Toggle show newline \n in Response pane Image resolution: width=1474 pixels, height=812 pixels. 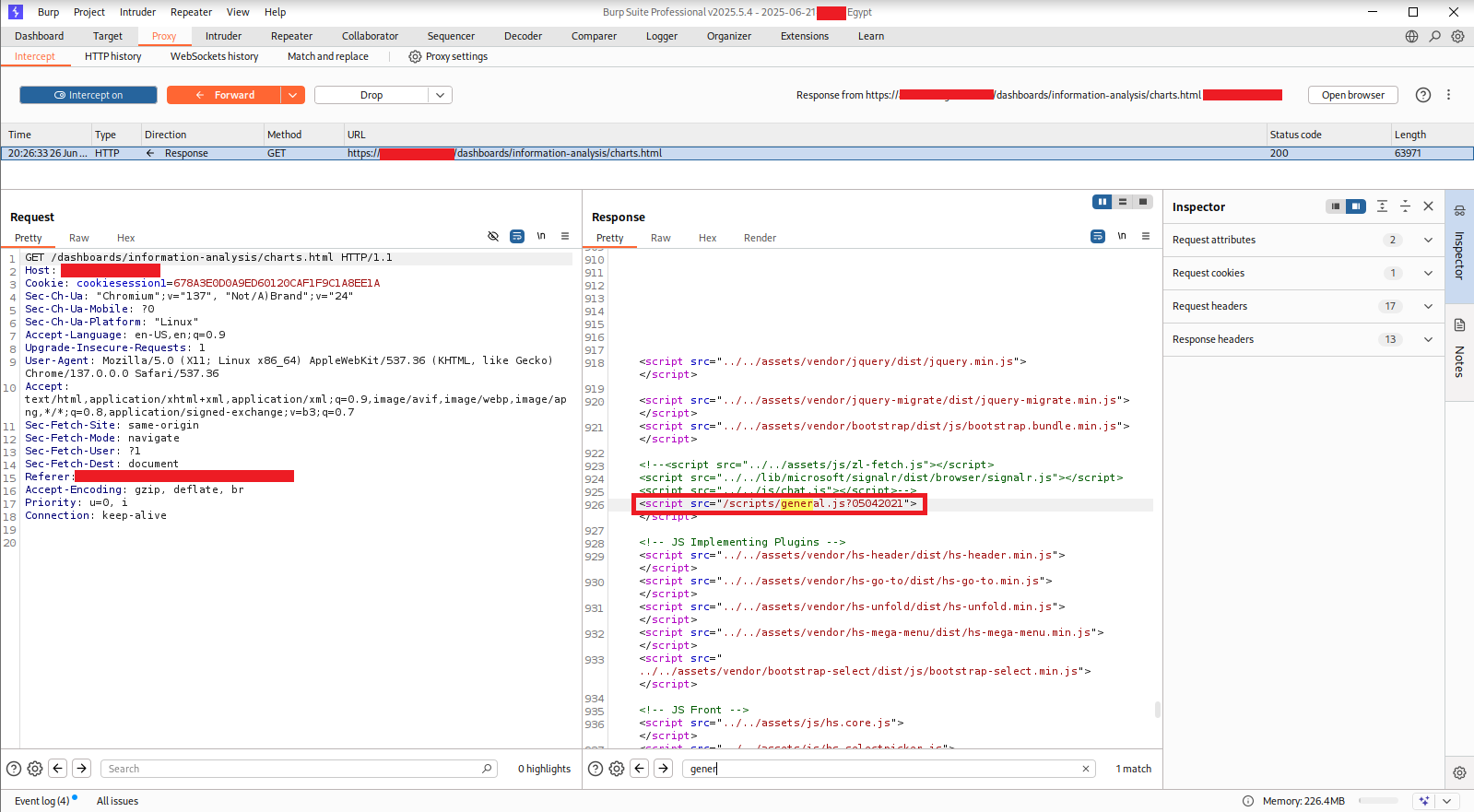[x=1122, y=237]
